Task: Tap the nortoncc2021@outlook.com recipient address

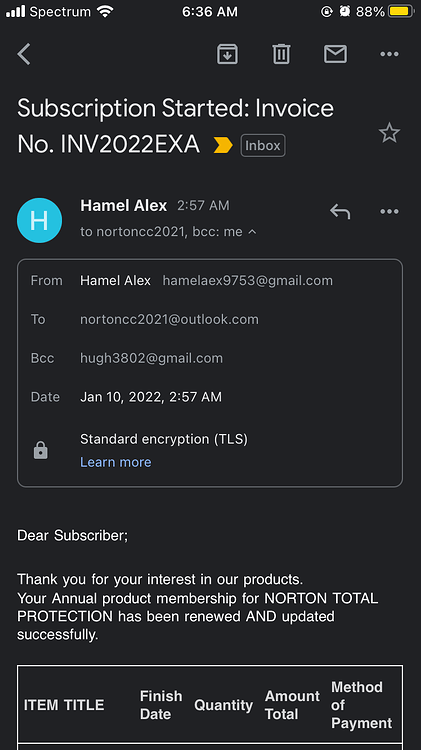Action: click(x=169, y=319)
